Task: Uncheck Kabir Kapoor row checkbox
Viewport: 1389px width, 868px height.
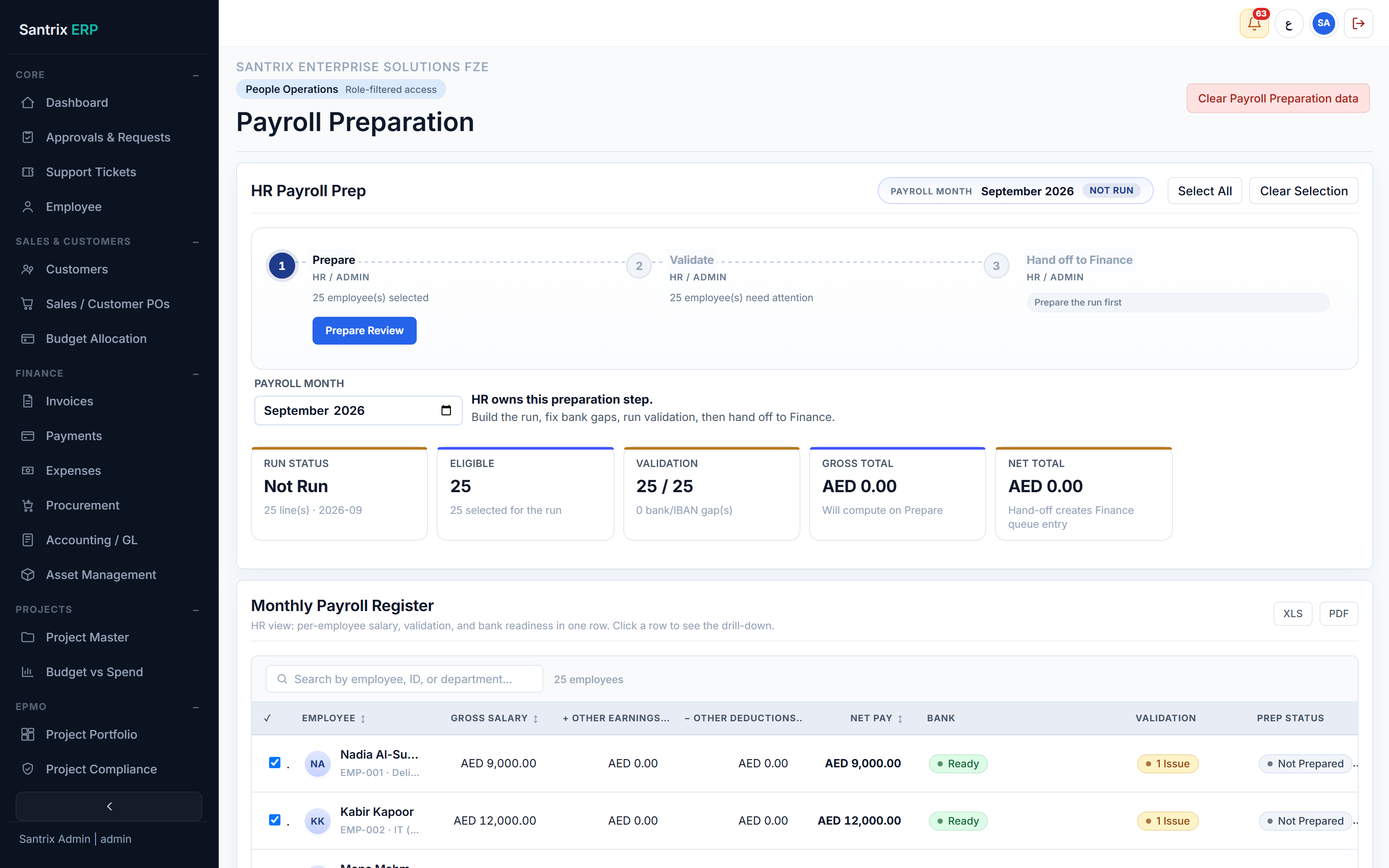Action: (275, 820)
